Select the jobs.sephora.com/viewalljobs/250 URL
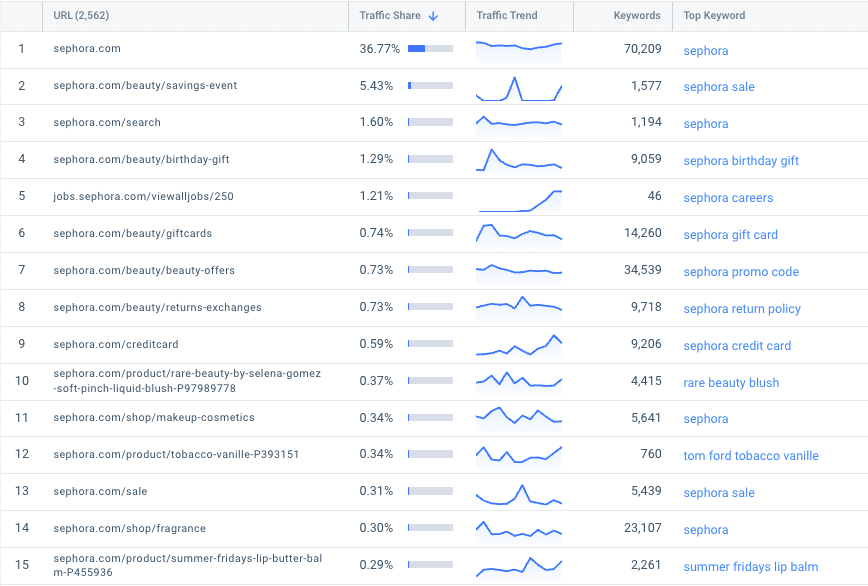 pos(143,196)
